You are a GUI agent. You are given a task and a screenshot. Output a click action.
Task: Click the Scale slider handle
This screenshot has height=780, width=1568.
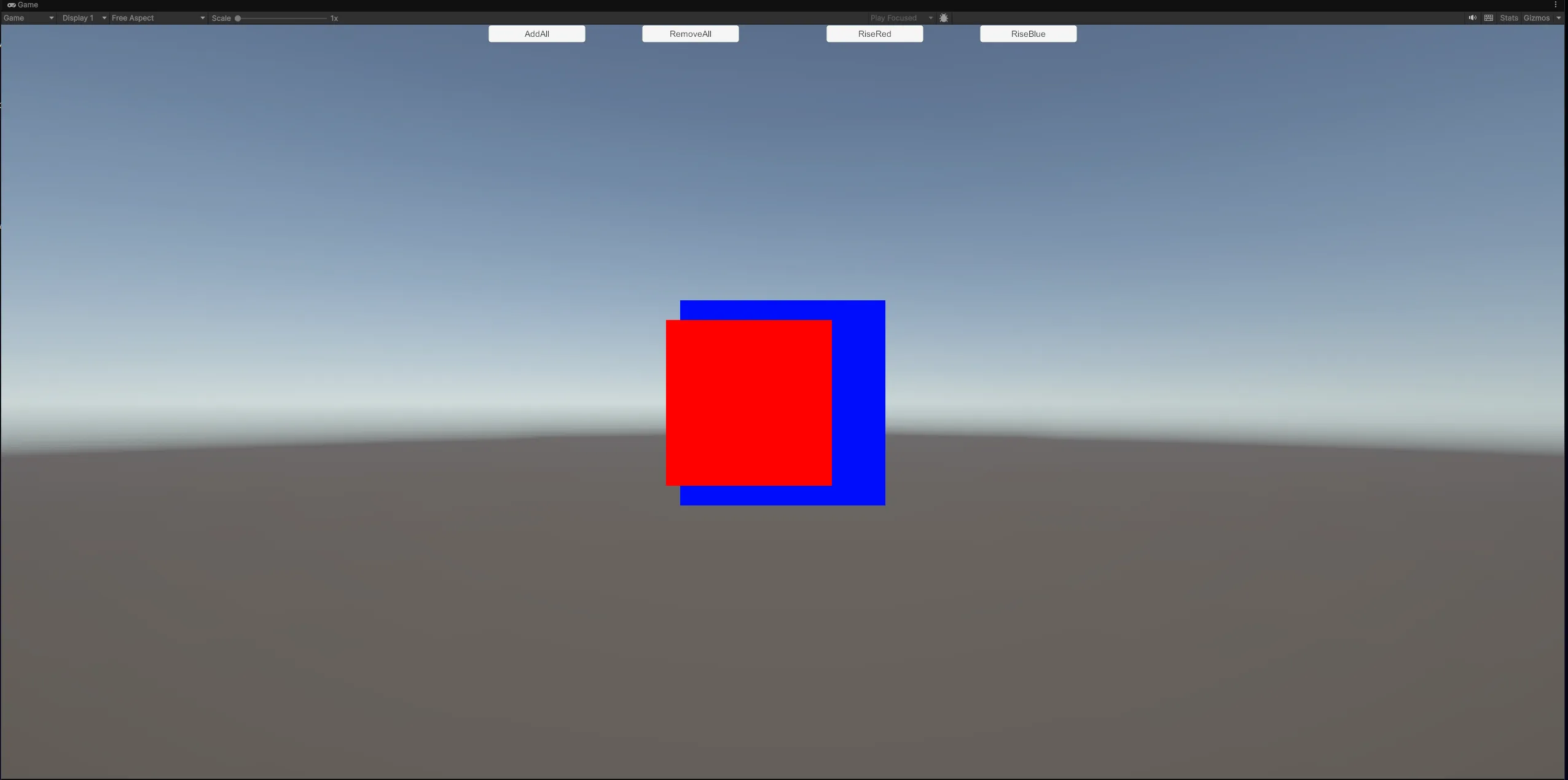[x=238, y=18]
